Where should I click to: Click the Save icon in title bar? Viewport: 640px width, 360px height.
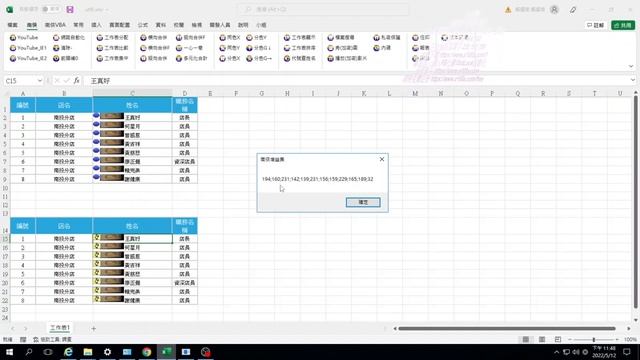70,9
